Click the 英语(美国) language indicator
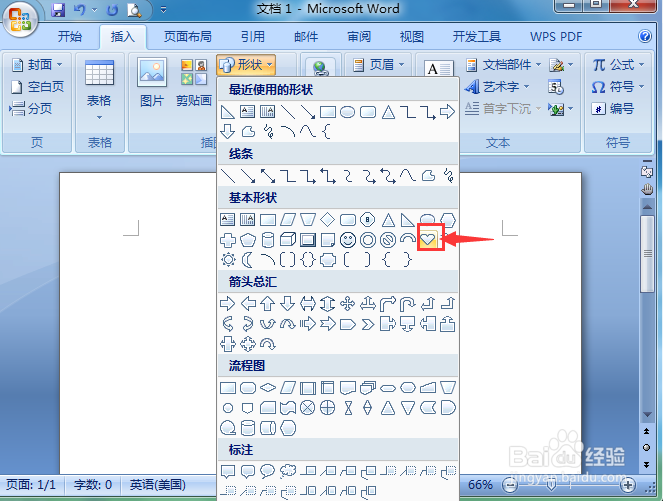This screenshot has height=501, width=663. tap(157, 485)
